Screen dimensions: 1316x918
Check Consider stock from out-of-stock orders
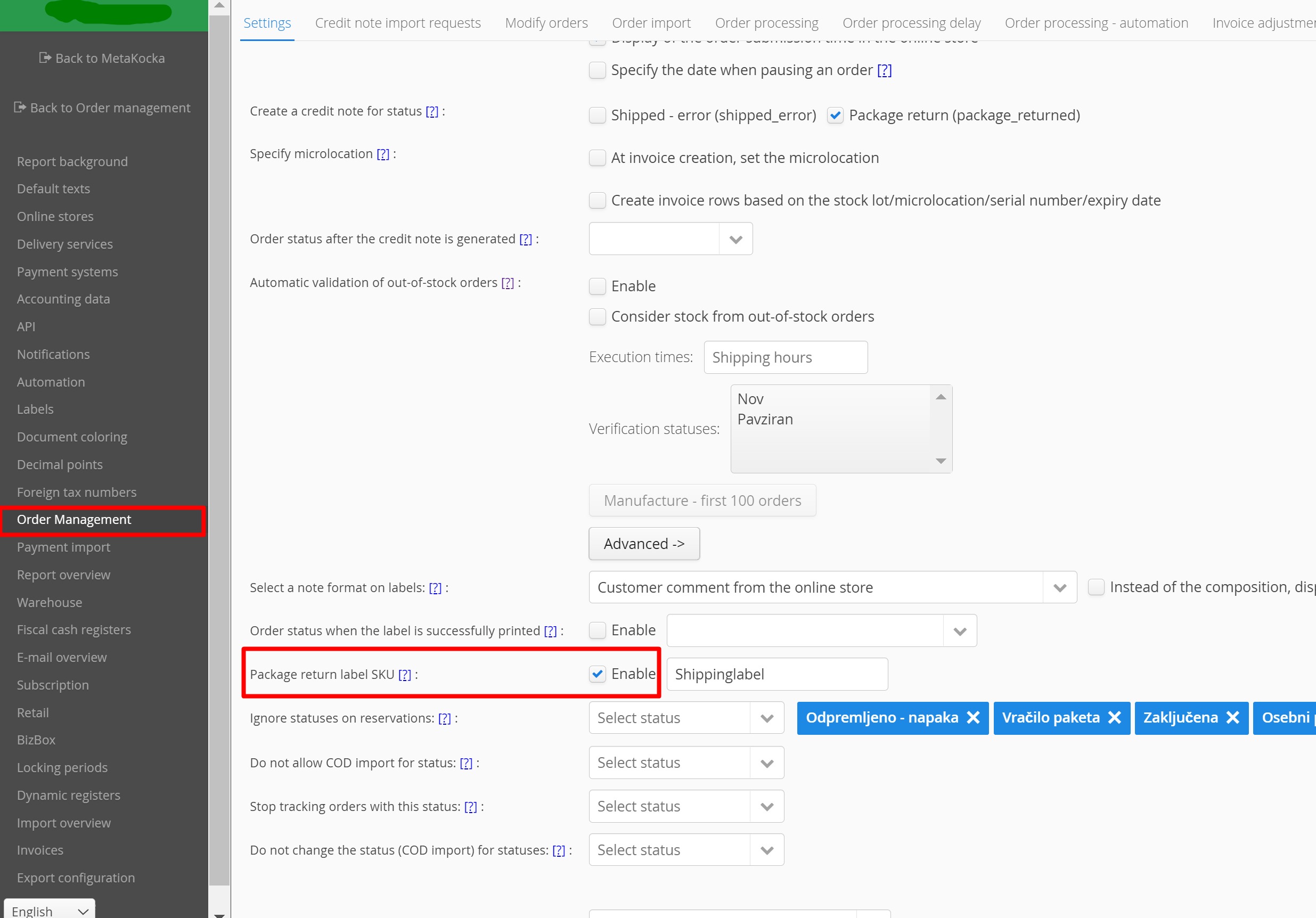[x=597, y=316]
